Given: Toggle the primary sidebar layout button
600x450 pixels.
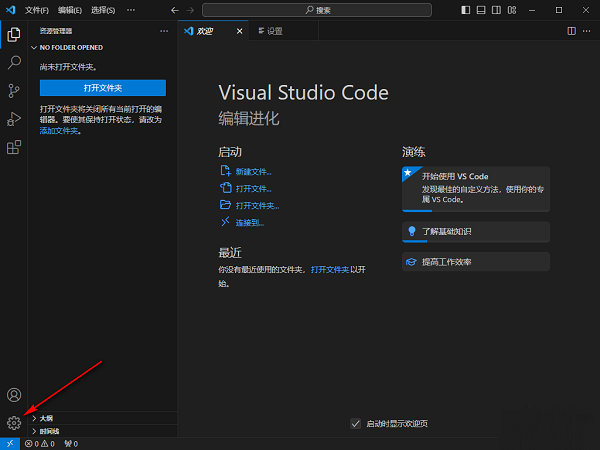Looking at the screenshot, I should point(465,9).
